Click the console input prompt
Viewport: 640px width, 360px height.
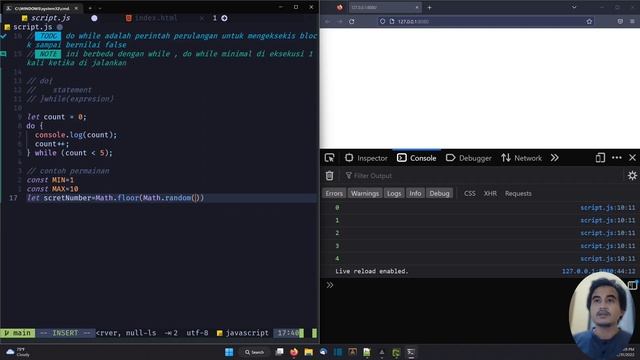coord(449,285)
